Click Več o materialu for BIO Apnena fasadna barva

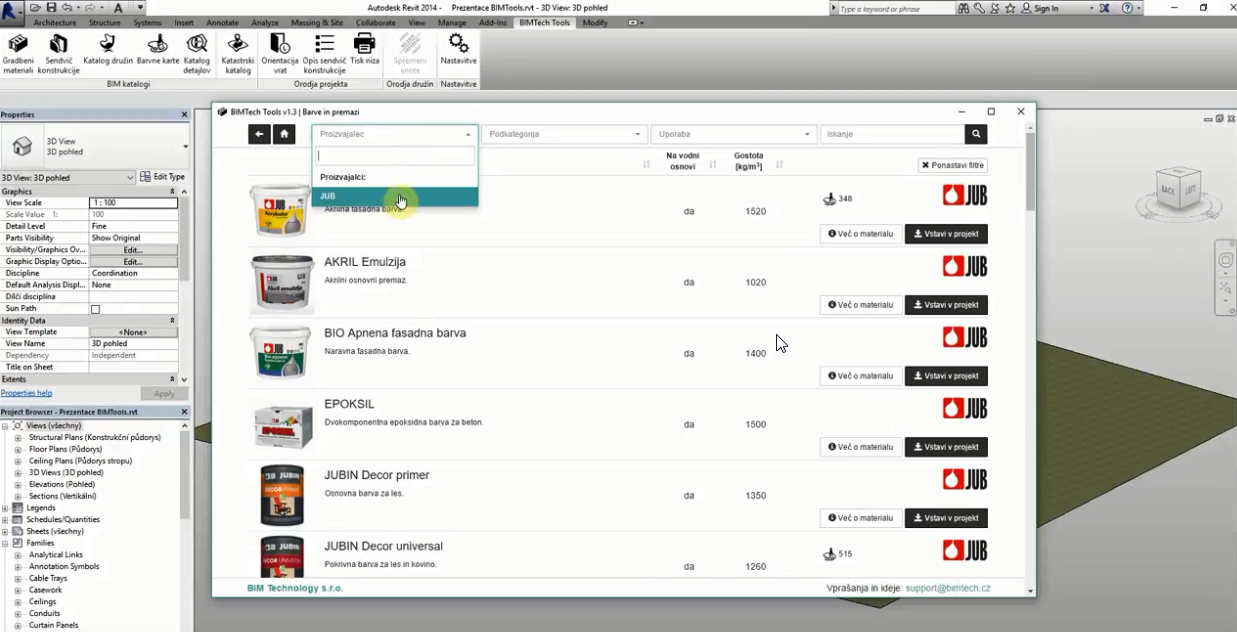click(861, 376)
